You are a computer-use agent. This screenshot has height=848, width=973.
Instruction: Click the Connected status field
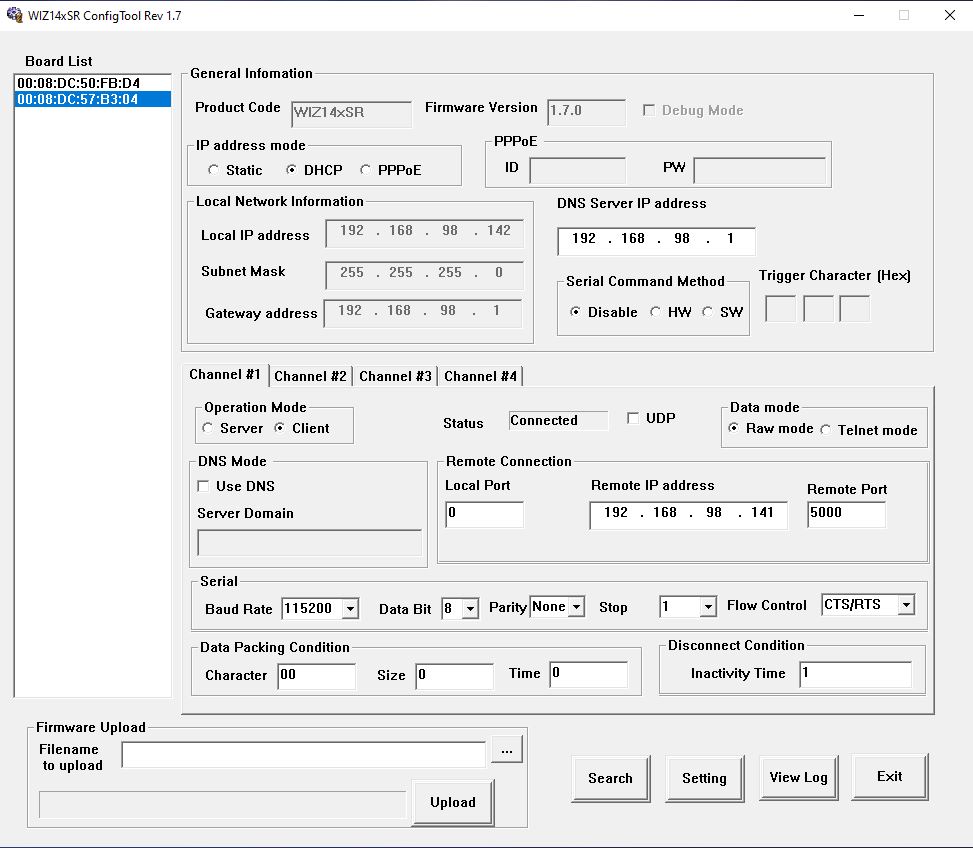point(558,421)
